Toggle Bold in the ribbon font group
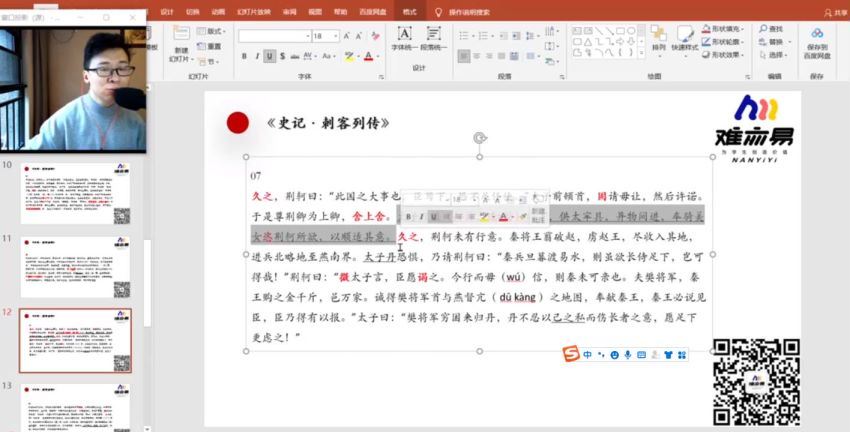The width and height of the screenshot is (850, 432). tap(244, 56)
